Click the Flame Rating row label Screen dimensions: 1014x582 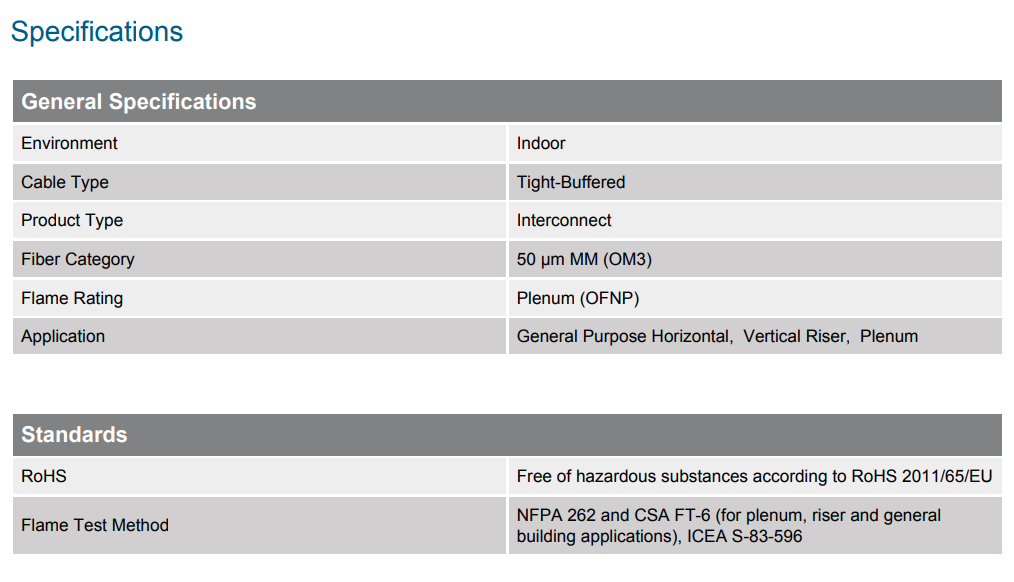click(72, 298)
